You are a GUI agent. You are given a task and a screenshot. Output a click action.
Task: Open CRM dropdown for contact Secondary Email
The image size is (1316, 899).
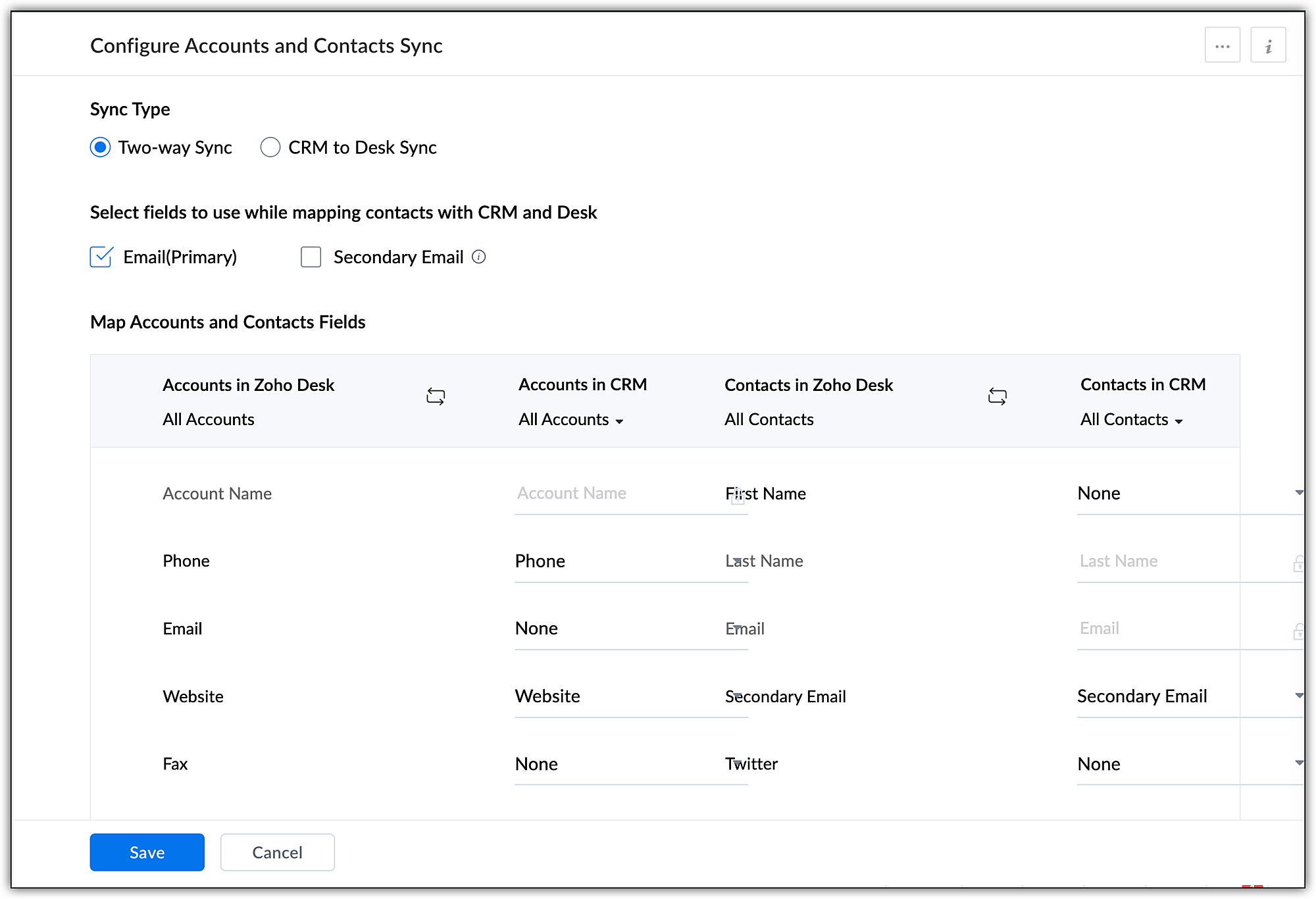(x=1190, y=697)
